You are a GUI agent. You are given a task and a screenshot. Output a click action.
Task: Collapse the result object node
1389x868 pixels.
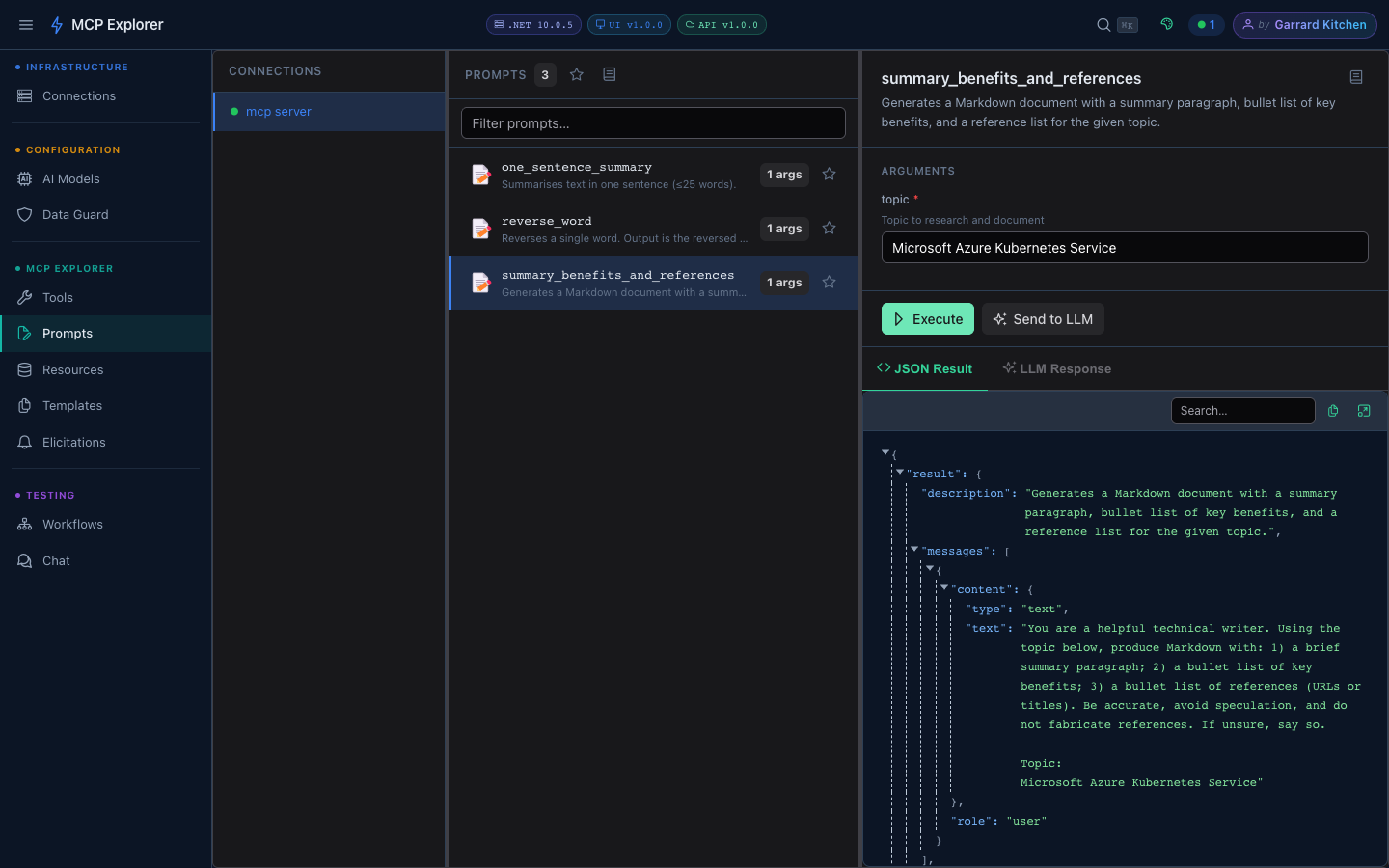point(900,473)
